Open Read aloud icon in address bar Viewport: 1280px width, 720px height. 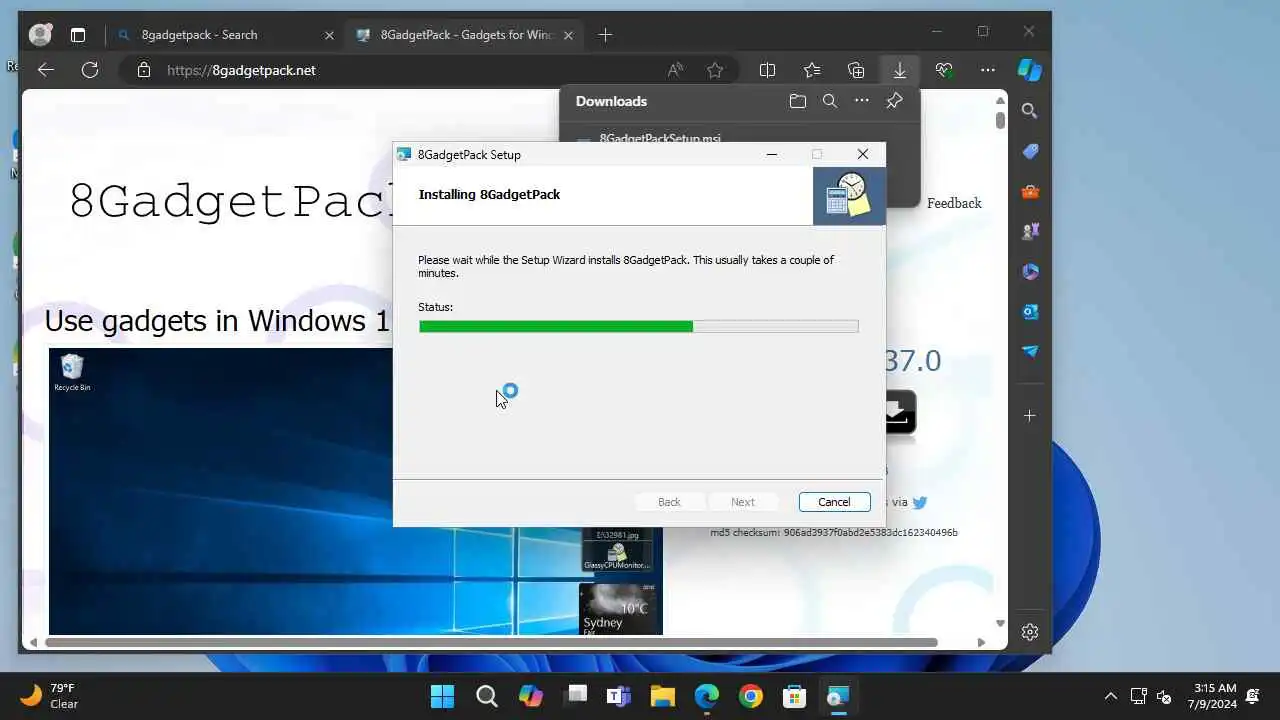pos(676,70)
